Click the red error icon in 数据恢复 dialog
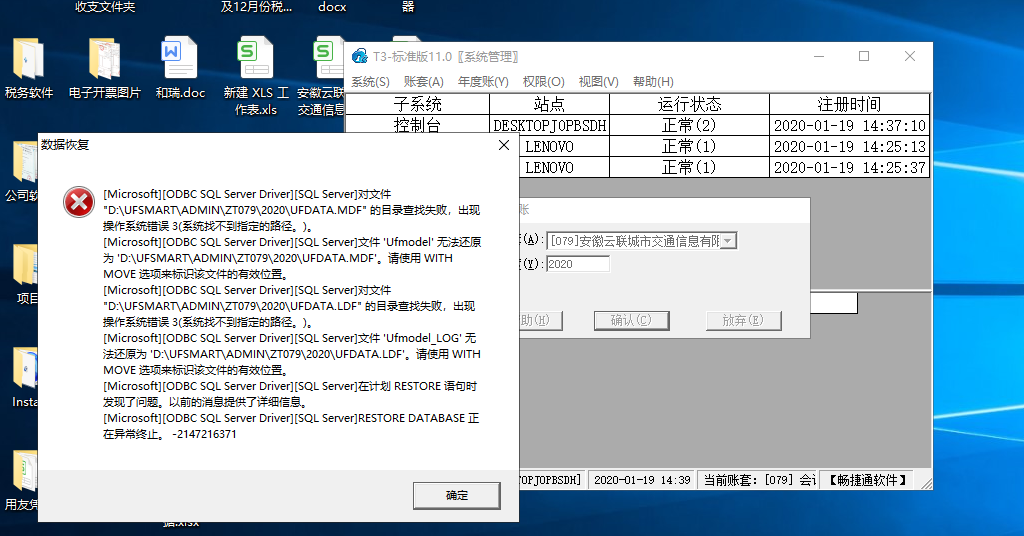This screenshot has height=536, width=1024. coord(79,202)
